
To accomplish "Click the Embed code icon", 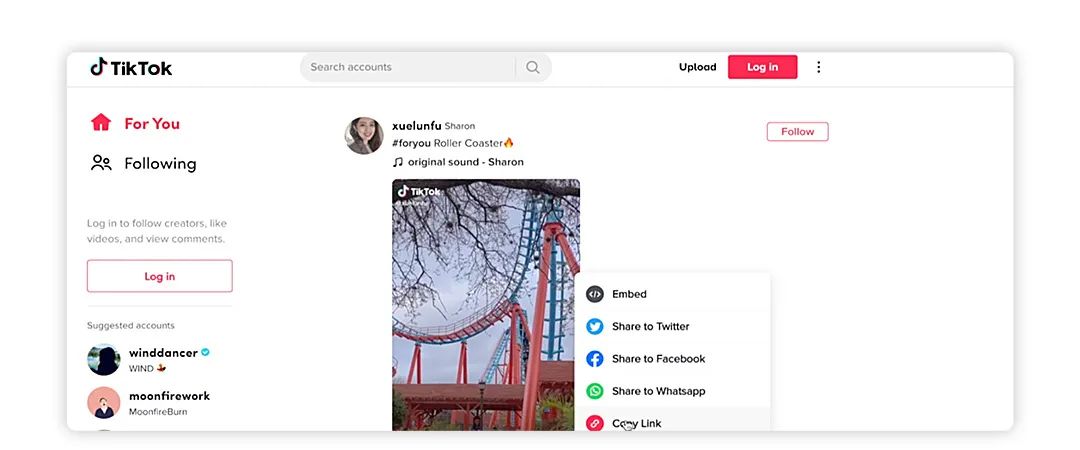I will pos(594,294).
